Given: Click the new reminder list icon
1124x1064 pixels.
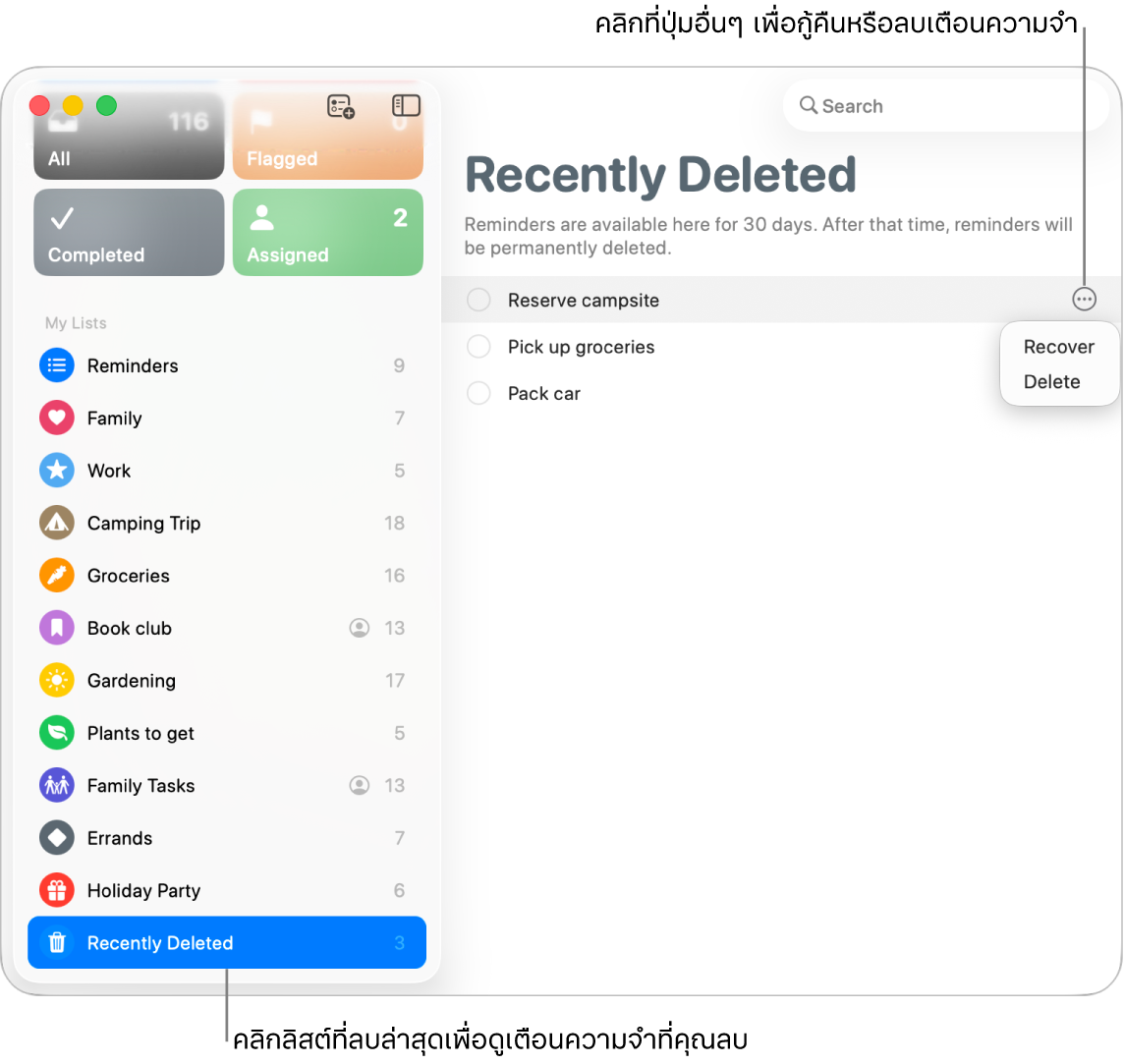Looking at the screenshot, I should (341, 106).
